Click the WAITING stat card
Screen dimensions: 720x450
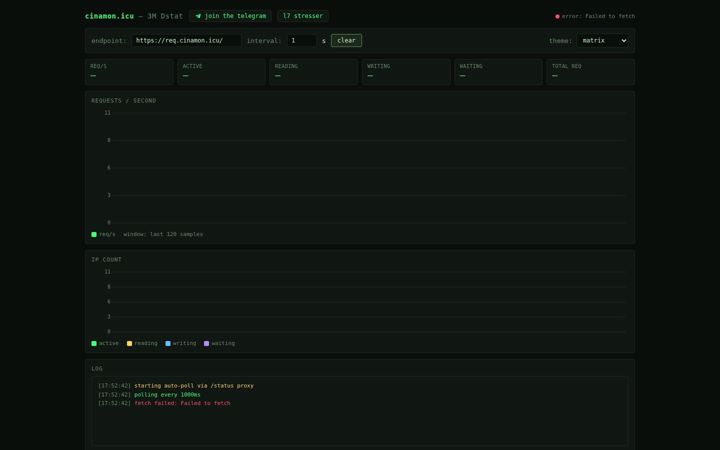point(498,72)
